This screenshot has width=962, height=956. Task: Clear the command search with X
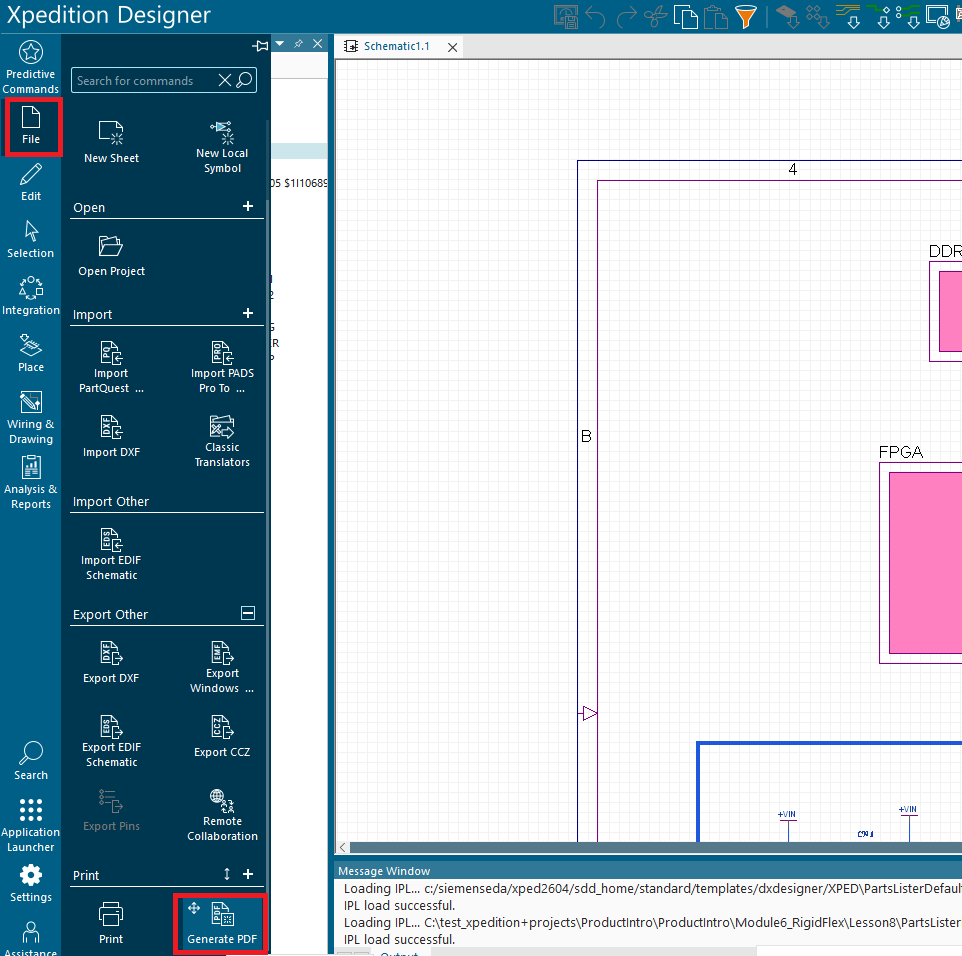tap(225, 80)
